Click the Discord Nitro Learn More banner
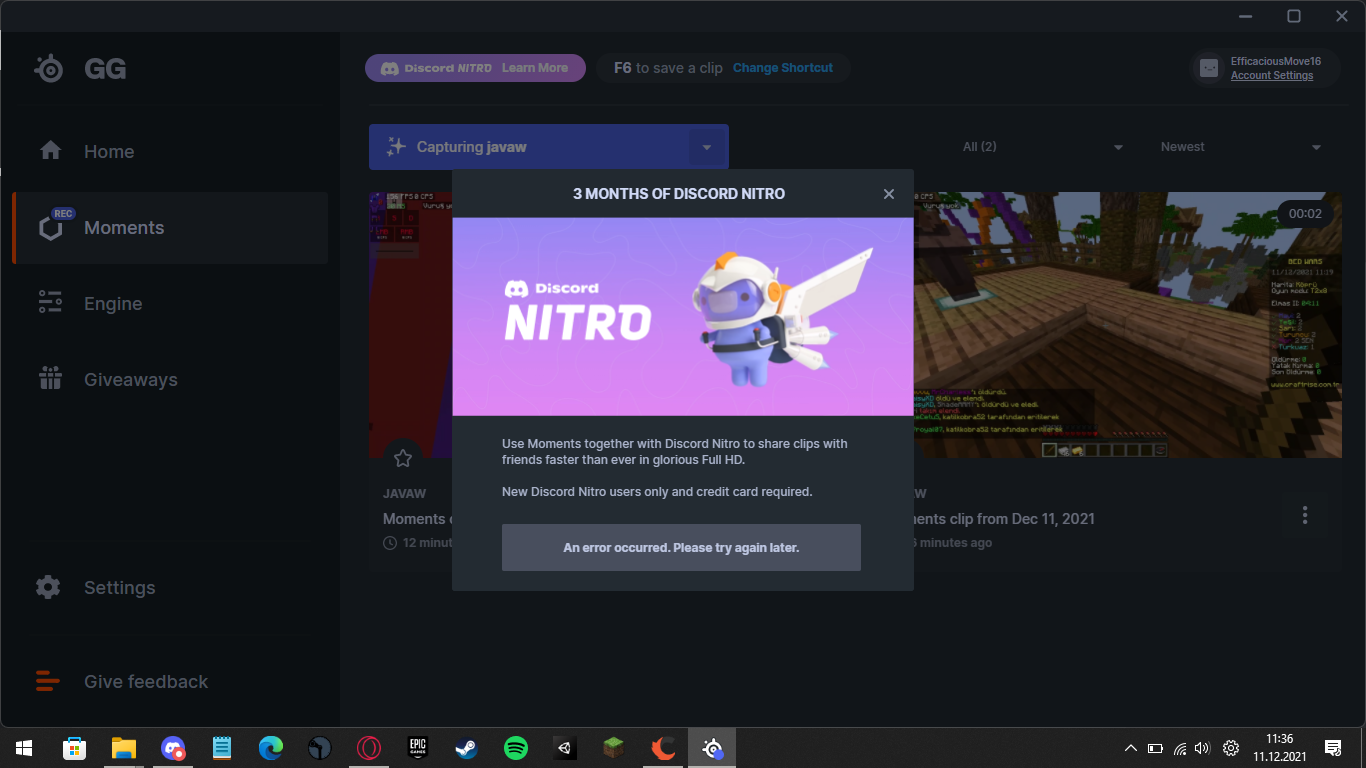This screenshot has height=768, width=1366. (475, 68)
